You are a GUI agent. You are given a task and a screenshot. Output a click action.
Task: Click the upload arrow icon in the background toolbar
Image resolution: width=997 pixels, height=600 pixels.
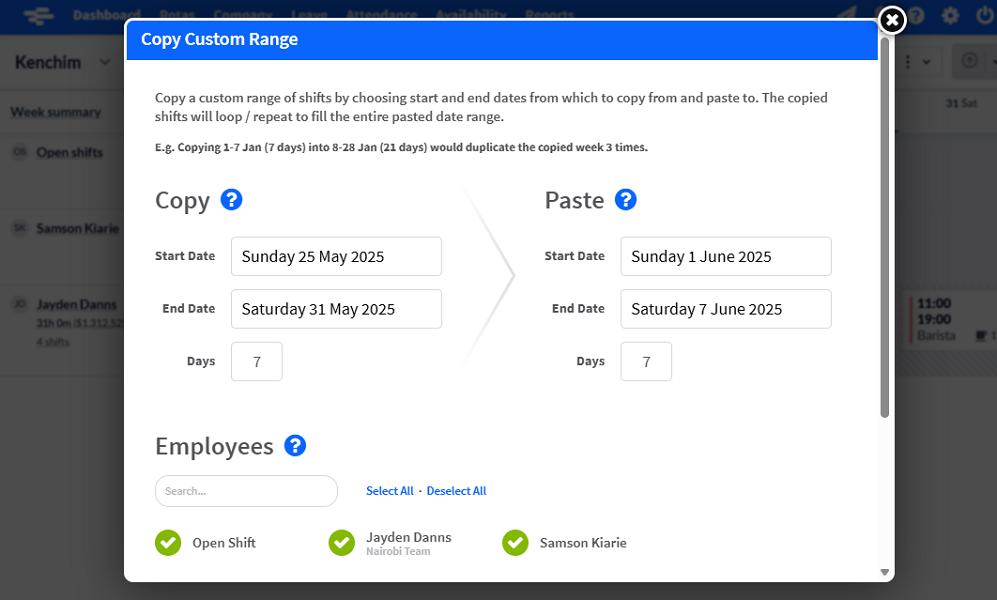pyautogui.click(x=969, y=61)
